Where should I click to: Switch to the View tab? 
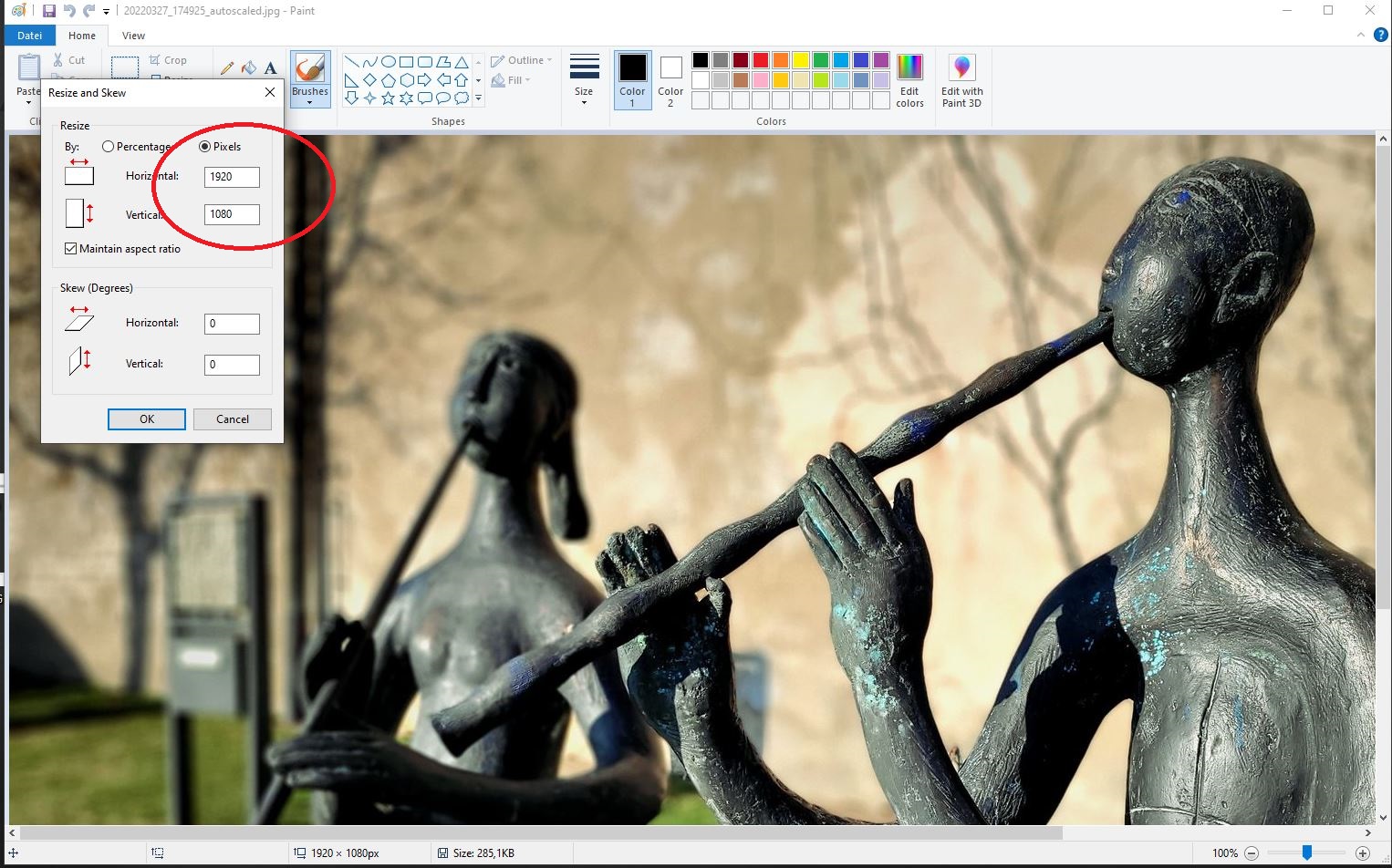click(133, 36)
